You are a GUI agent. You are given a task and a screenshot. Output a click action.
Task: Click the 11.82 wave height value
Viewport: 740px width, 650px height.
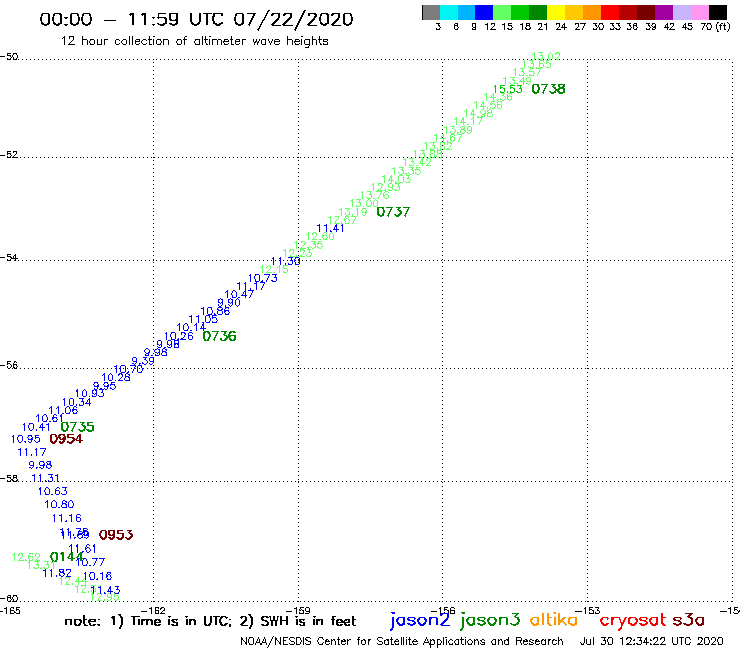pos(57,574)
